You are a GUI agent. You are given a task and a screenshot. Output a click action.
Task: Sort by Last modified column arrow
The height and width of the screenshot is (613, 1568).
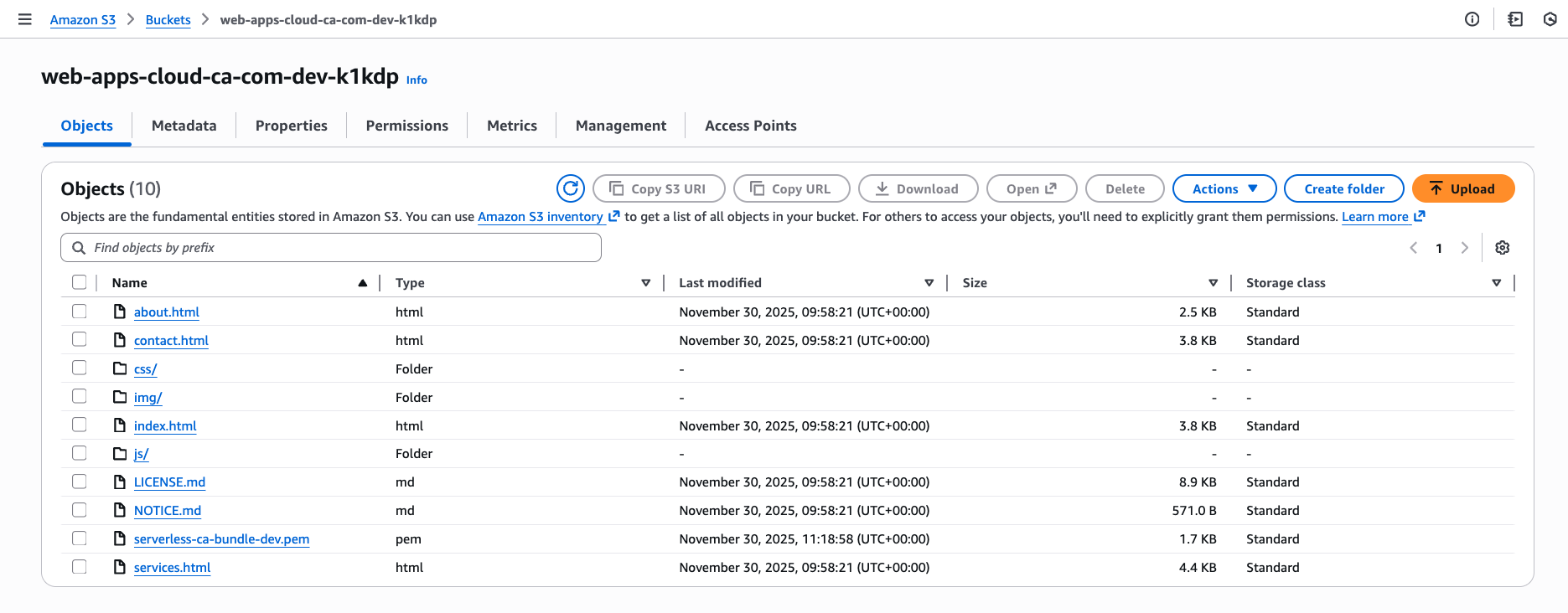[x=929, y=283]
